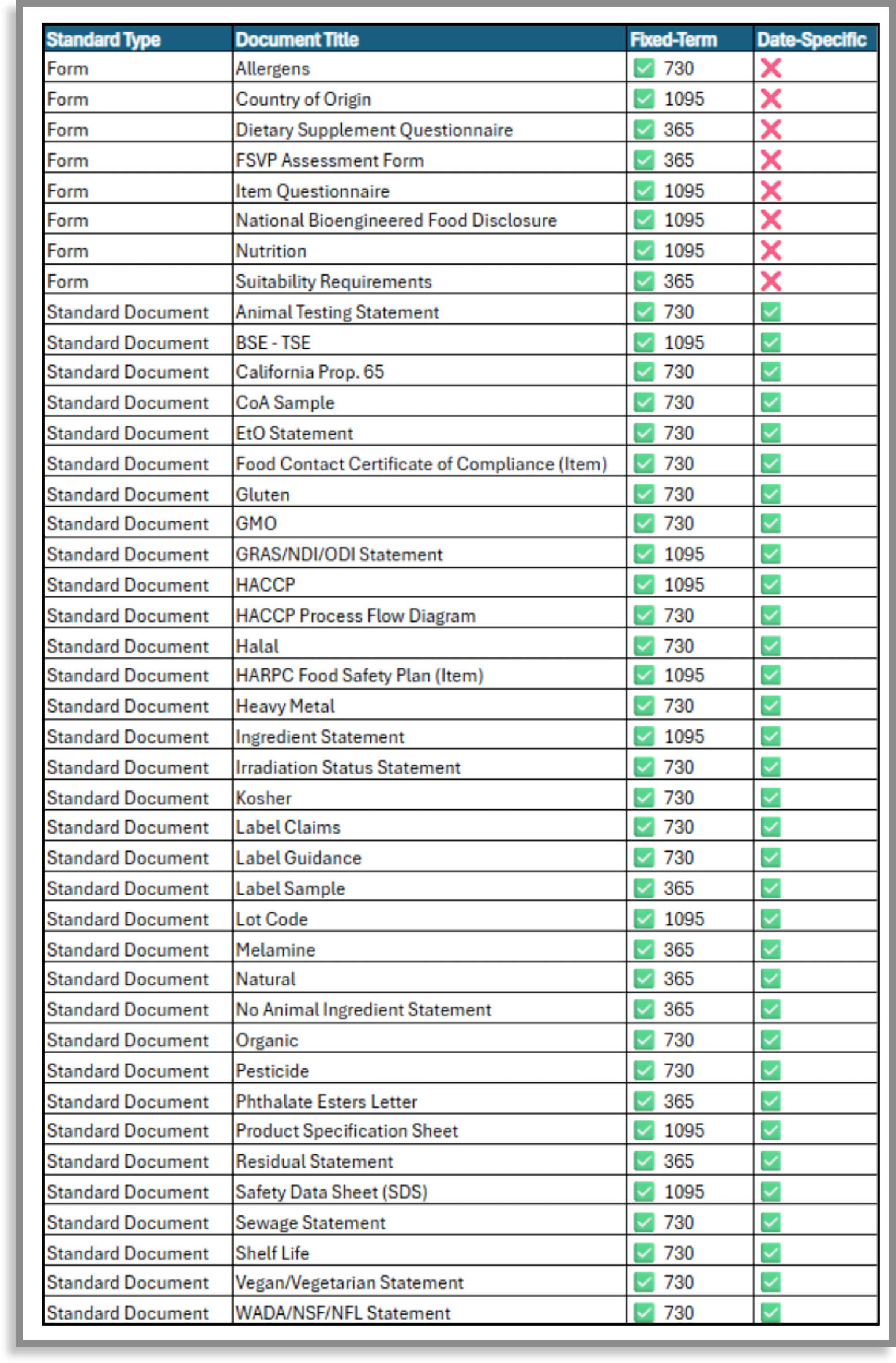This screenshot has width=896, height=1363.
Task: Toggle Date-Specific check for Shelf Life
Action: click(x=770, y=1252)
